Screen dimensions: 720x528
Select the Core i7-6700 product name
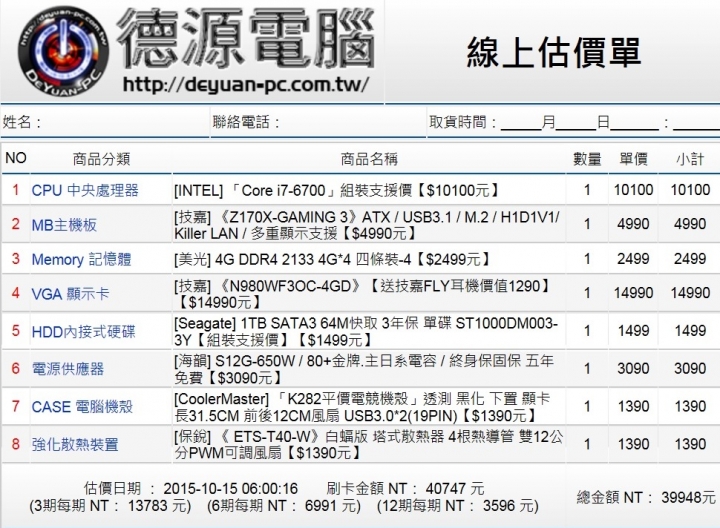(337, 190)
